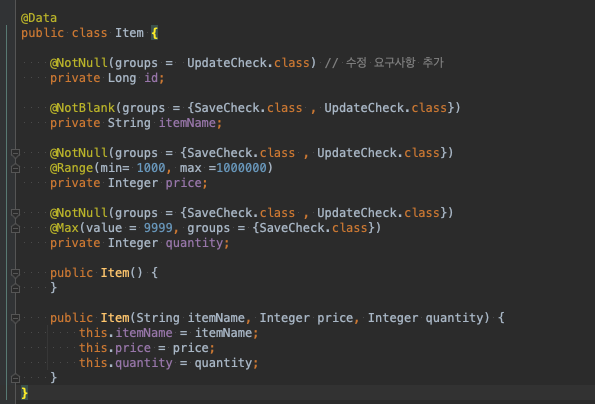Collapse the Item(String itemName...) constructor fold marker
595x404 pixels.
[15, 318]
